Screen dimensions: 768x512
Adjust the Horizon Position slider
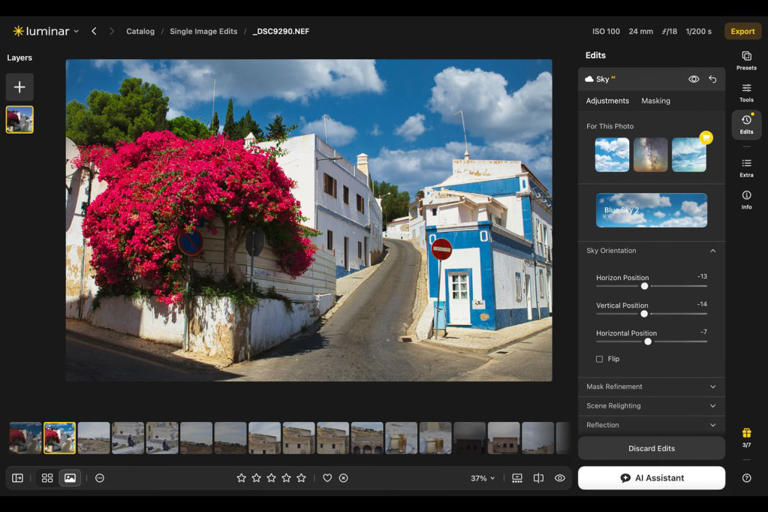[645, 286]
